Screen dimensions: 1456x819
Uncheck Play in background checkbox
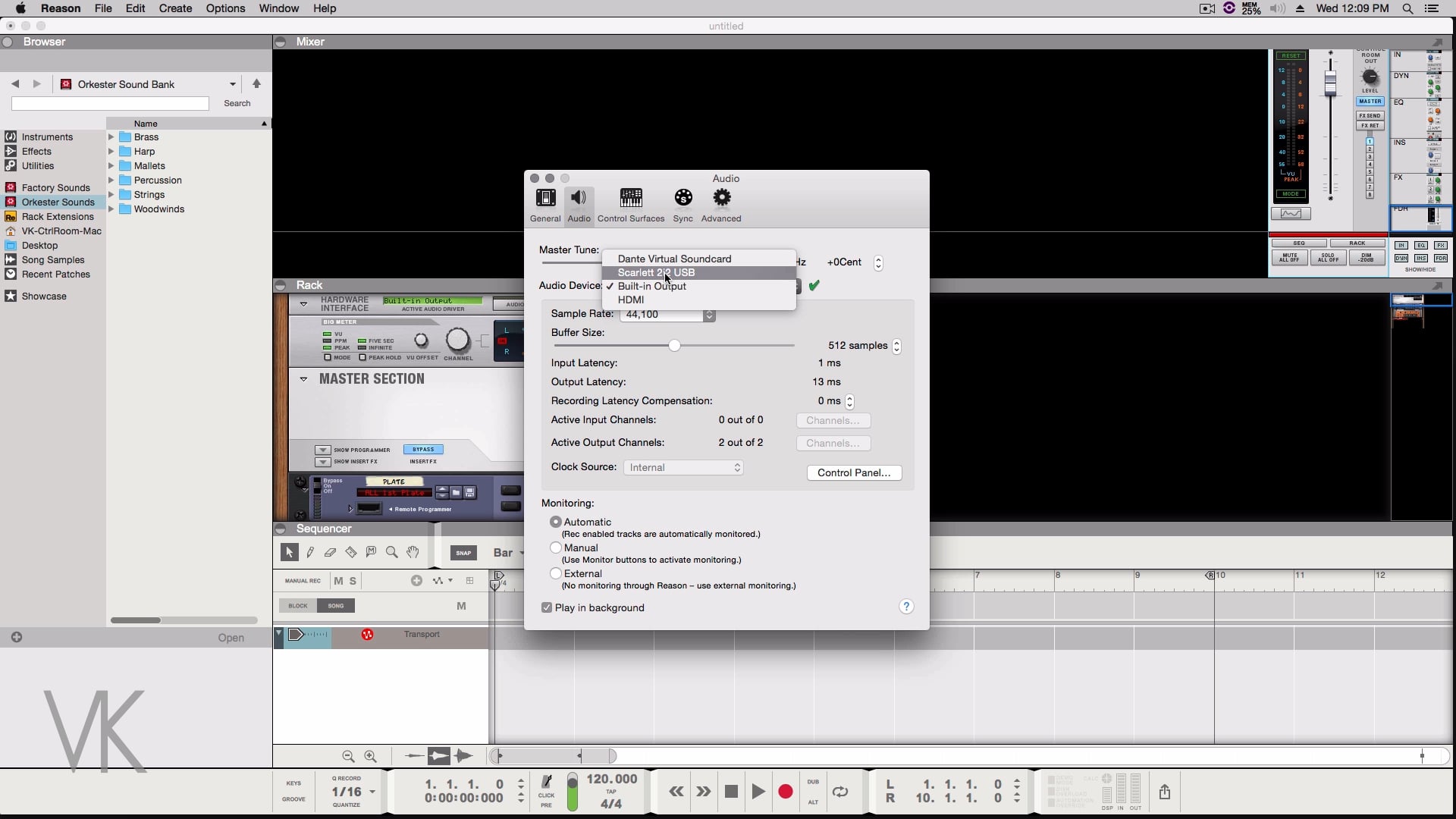pos(547,608)
